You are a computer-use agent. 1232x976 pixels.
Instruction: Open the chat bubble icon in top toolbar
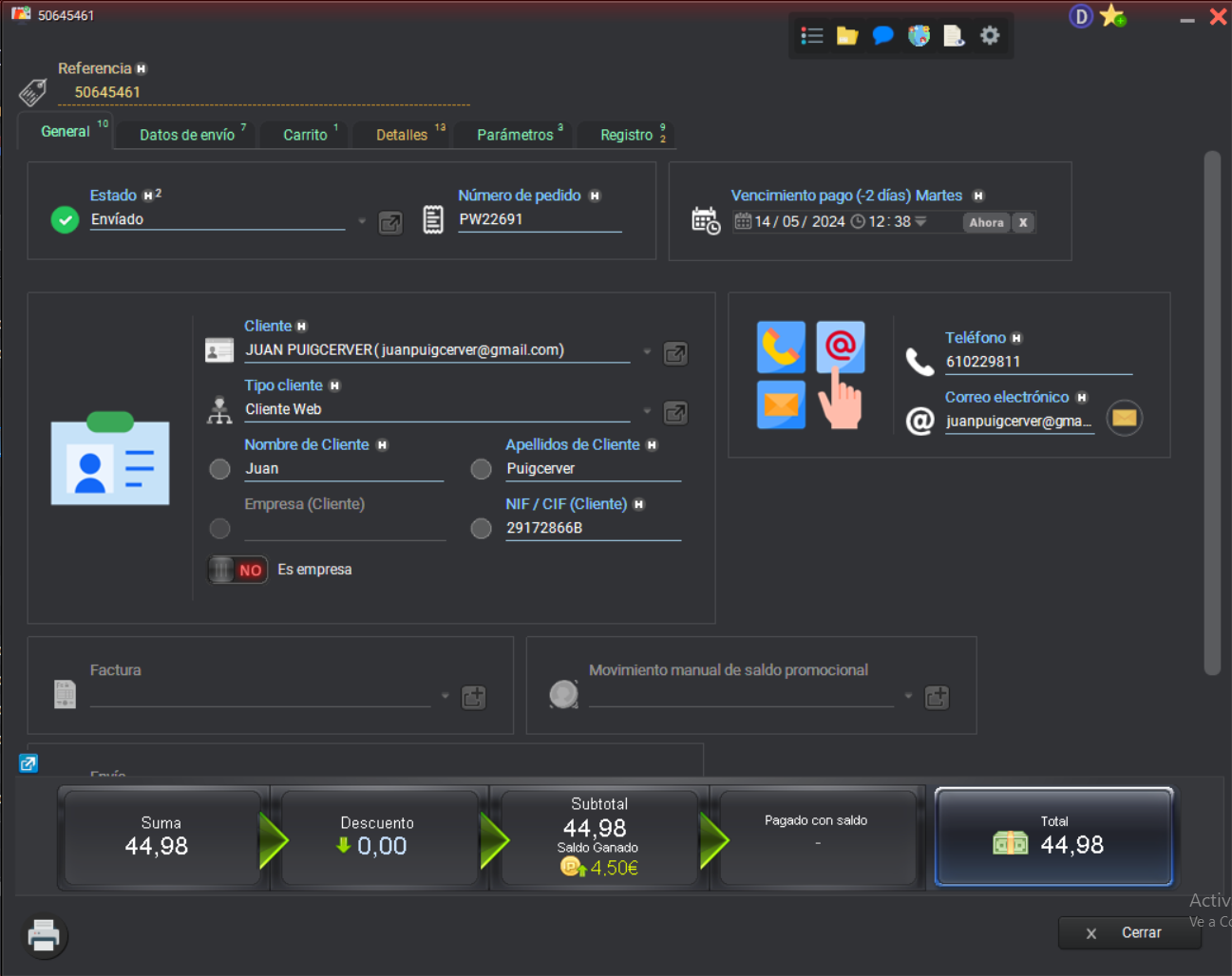click(882, 36)
